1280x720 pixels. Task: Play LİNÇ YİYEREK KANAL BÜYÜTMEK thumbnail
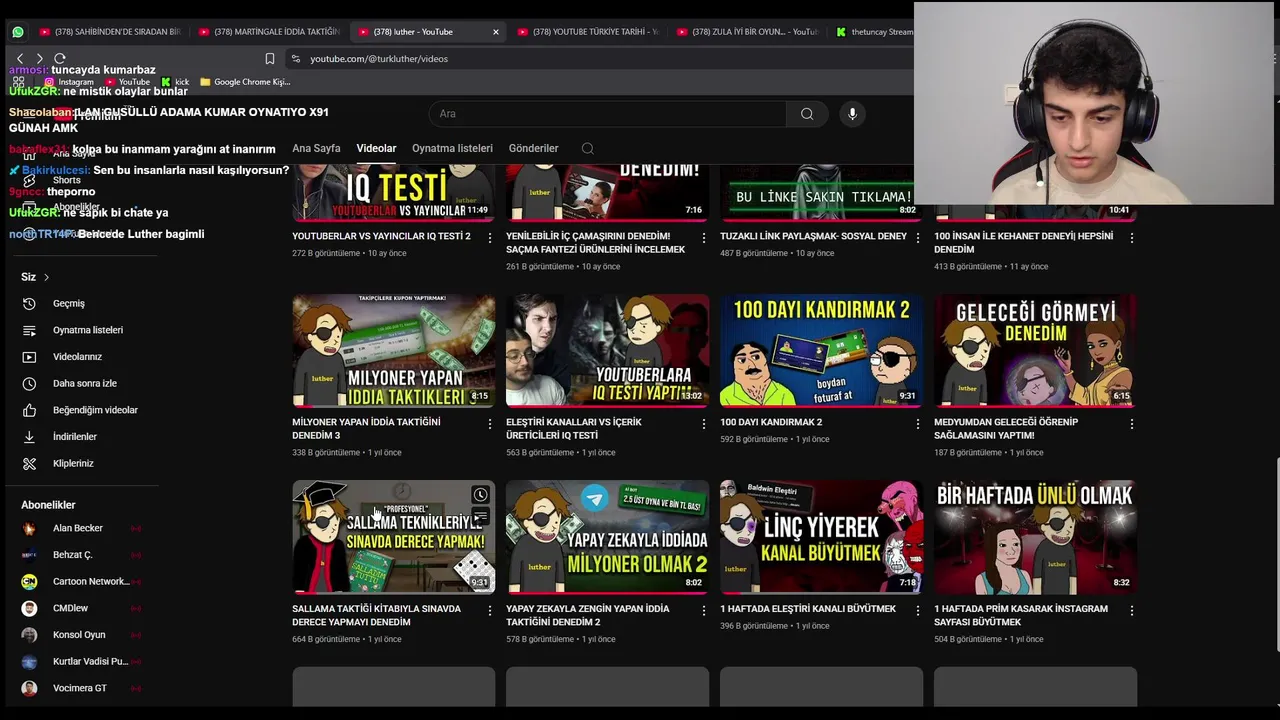click(821, 537)
